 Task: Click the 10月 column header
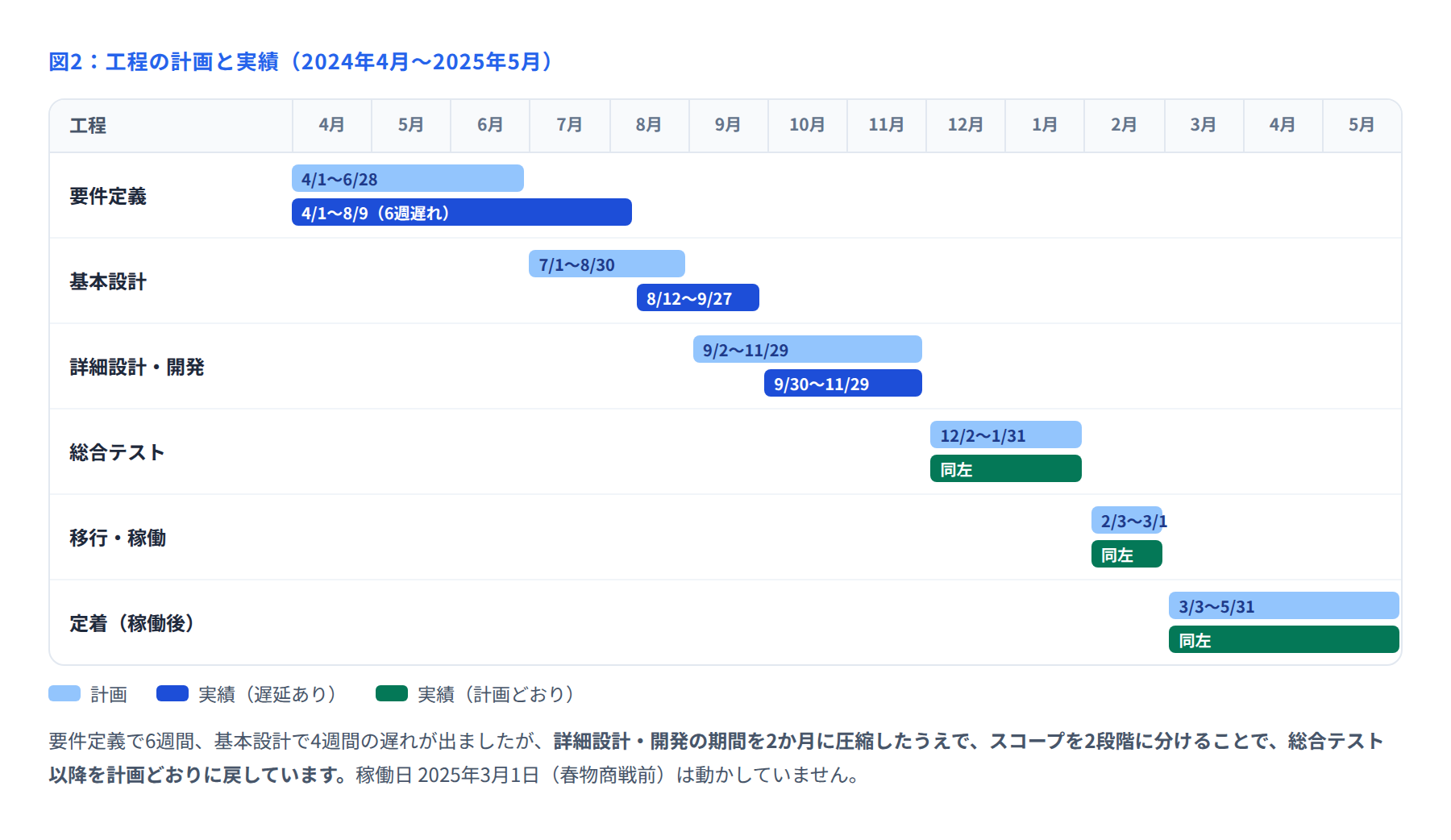pos(807,125)
